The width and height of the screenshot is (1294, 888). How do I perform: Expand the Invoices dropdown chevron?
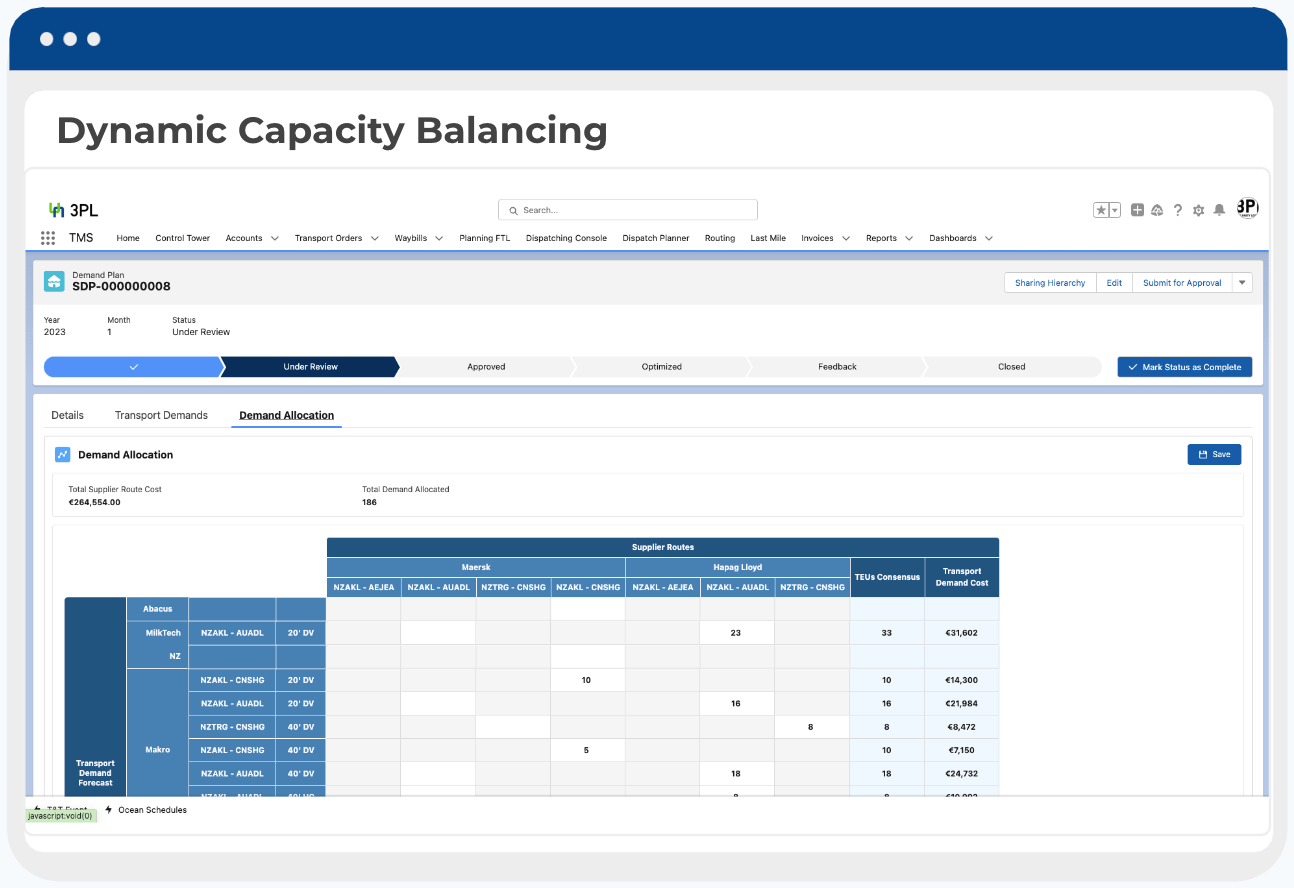pyautogui.click(x=846, y=238)
